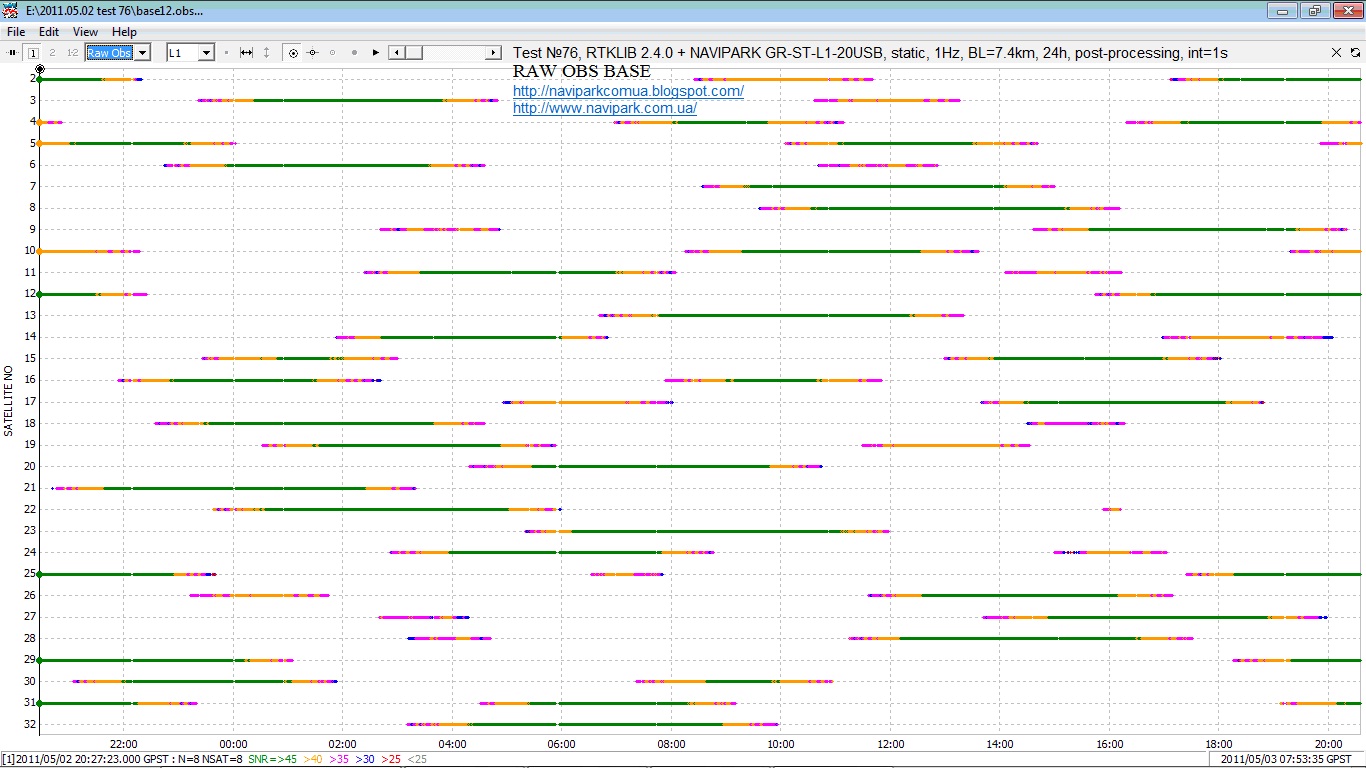Toggle the solution 1 button
Viewport: 1366px width, 768px height.
(33, 52)
